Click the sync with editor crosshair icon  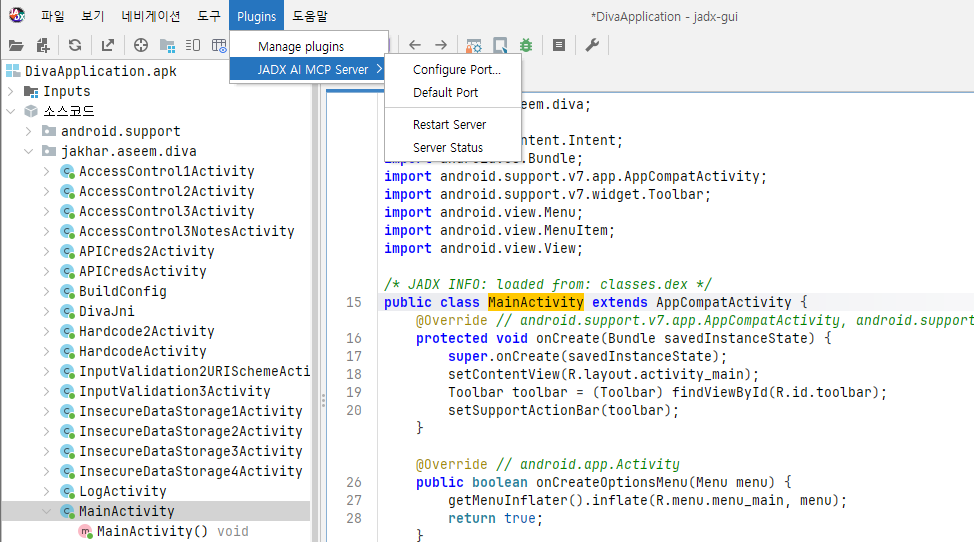pos(141,45)
